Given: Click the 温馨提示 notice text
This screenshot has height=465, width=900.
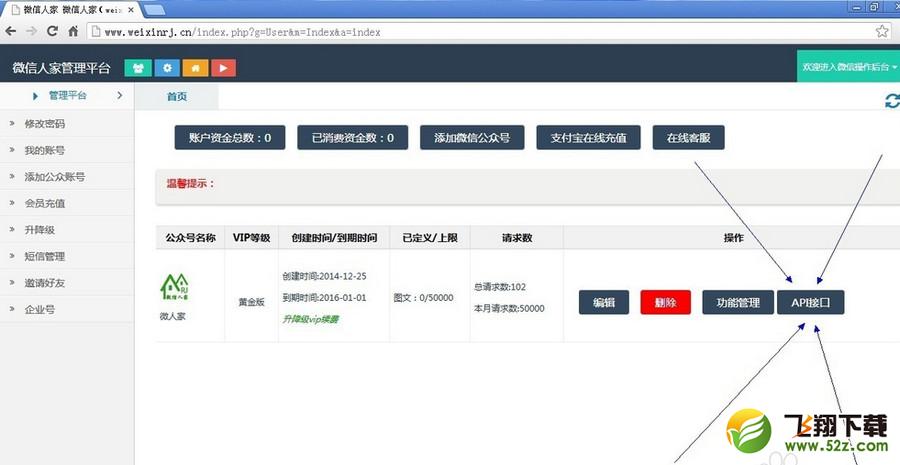Looking at the screenshot, I should [191, 184].
